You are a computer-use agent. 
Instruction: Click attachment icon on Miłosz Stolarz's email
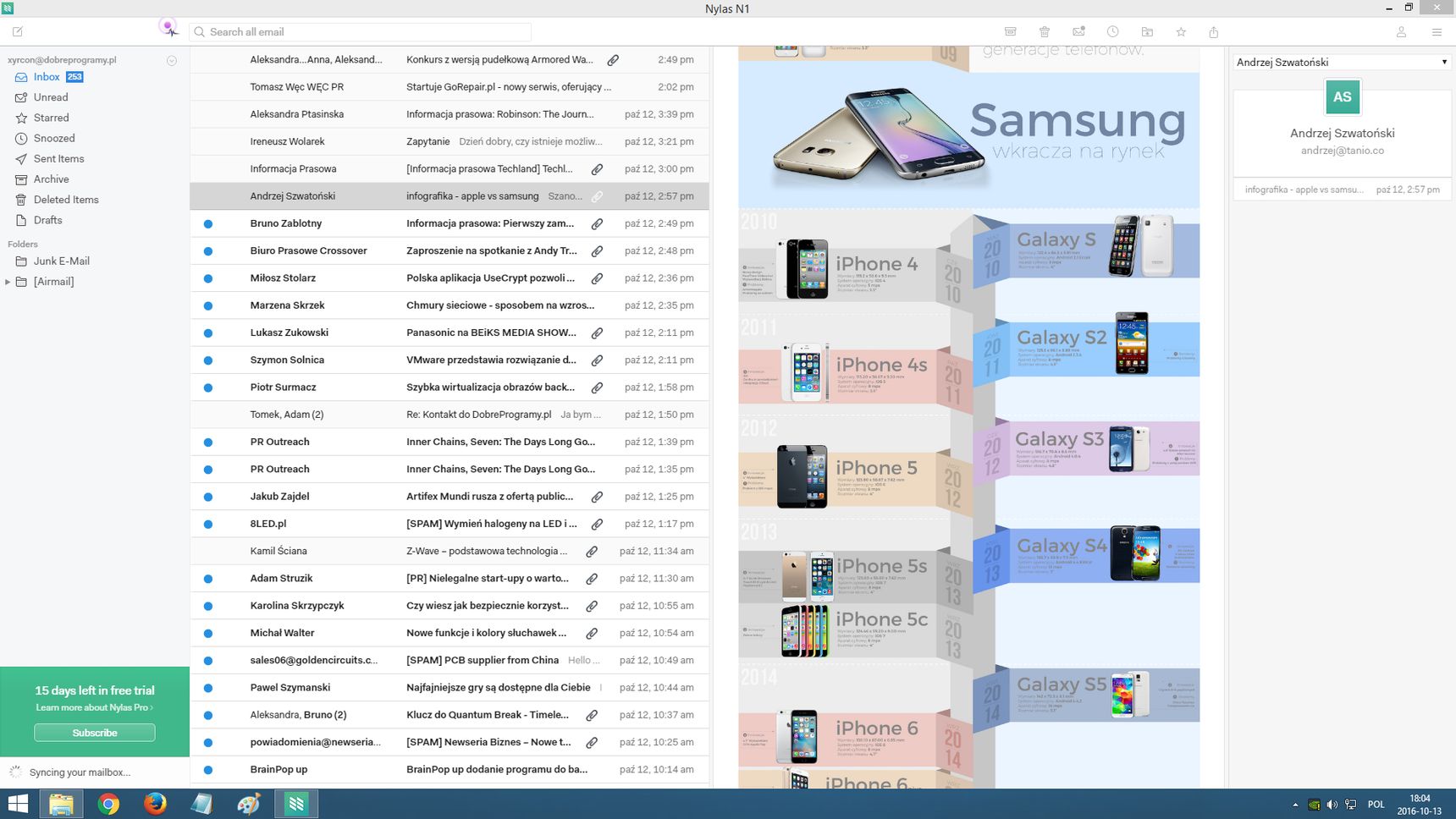597,278
